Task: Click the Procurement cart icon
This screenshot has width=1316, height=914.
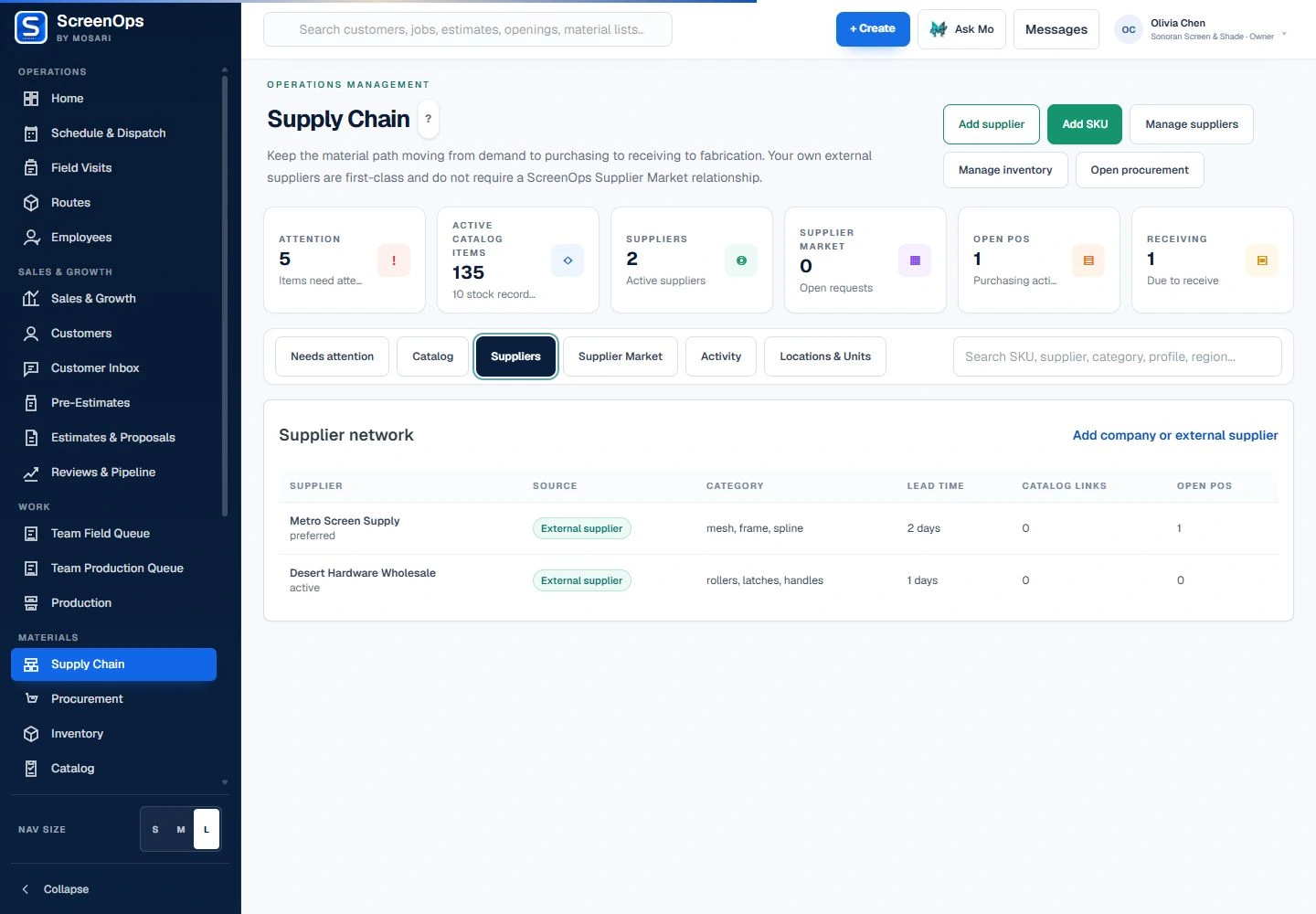Action: coord(31,699)
